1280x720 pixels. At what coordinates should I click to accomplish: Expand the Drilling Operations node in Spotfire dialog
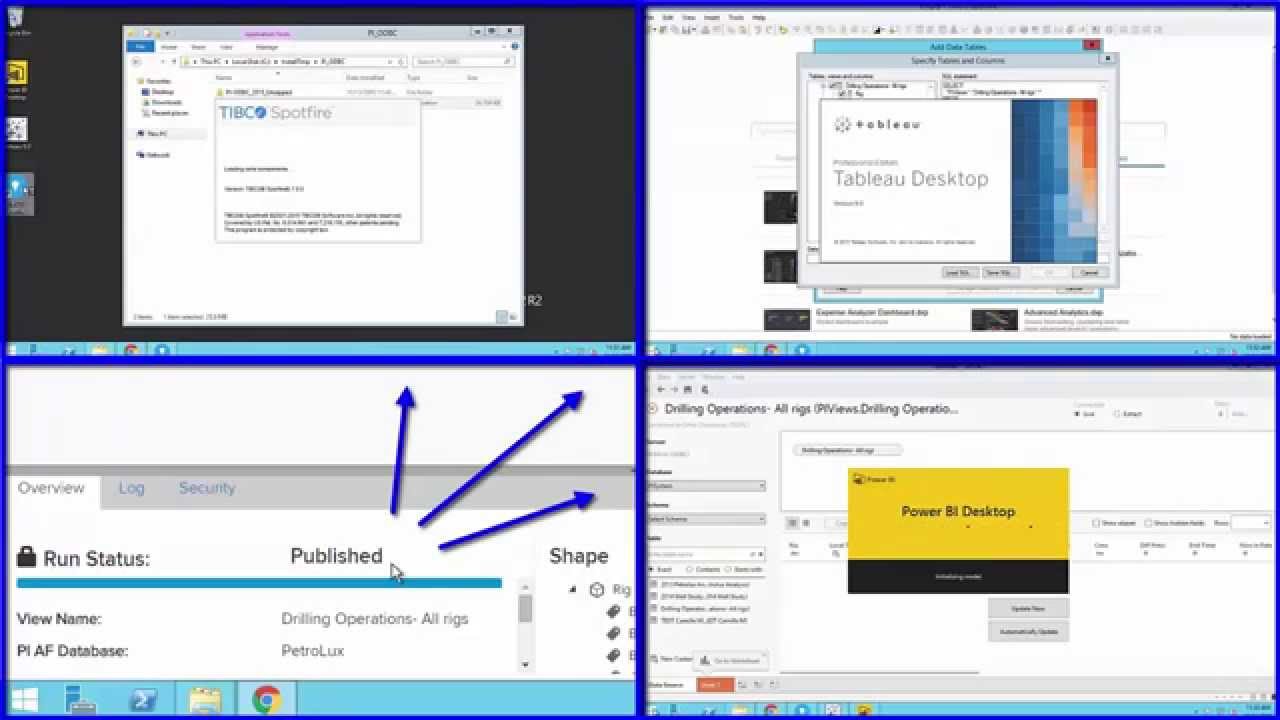(822, 87)
